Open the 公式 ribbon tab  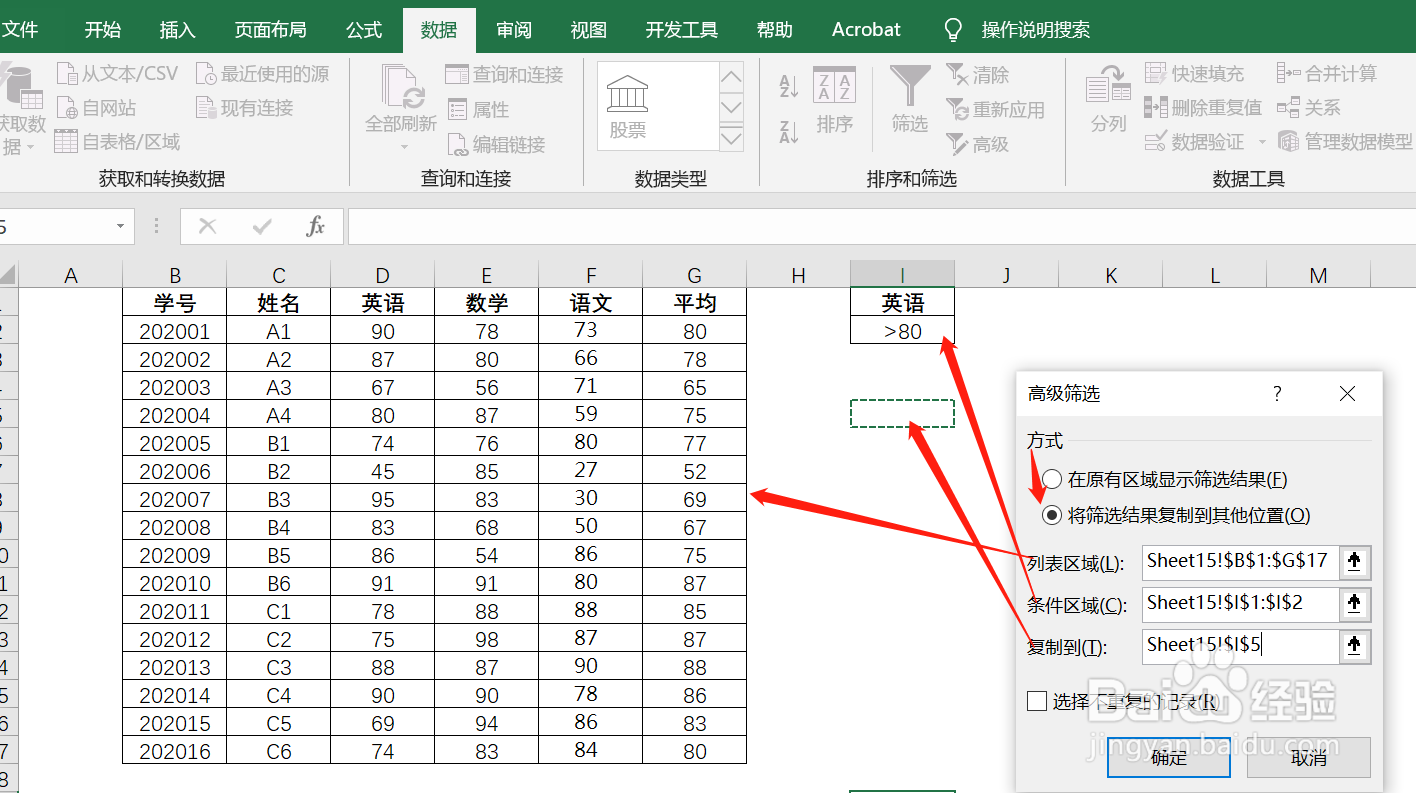coord(364,30)
